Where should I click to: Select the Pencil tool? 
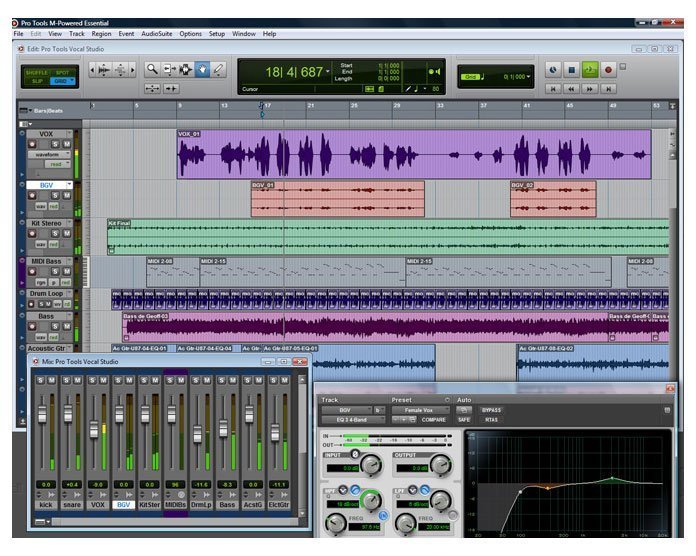(218, 69)
